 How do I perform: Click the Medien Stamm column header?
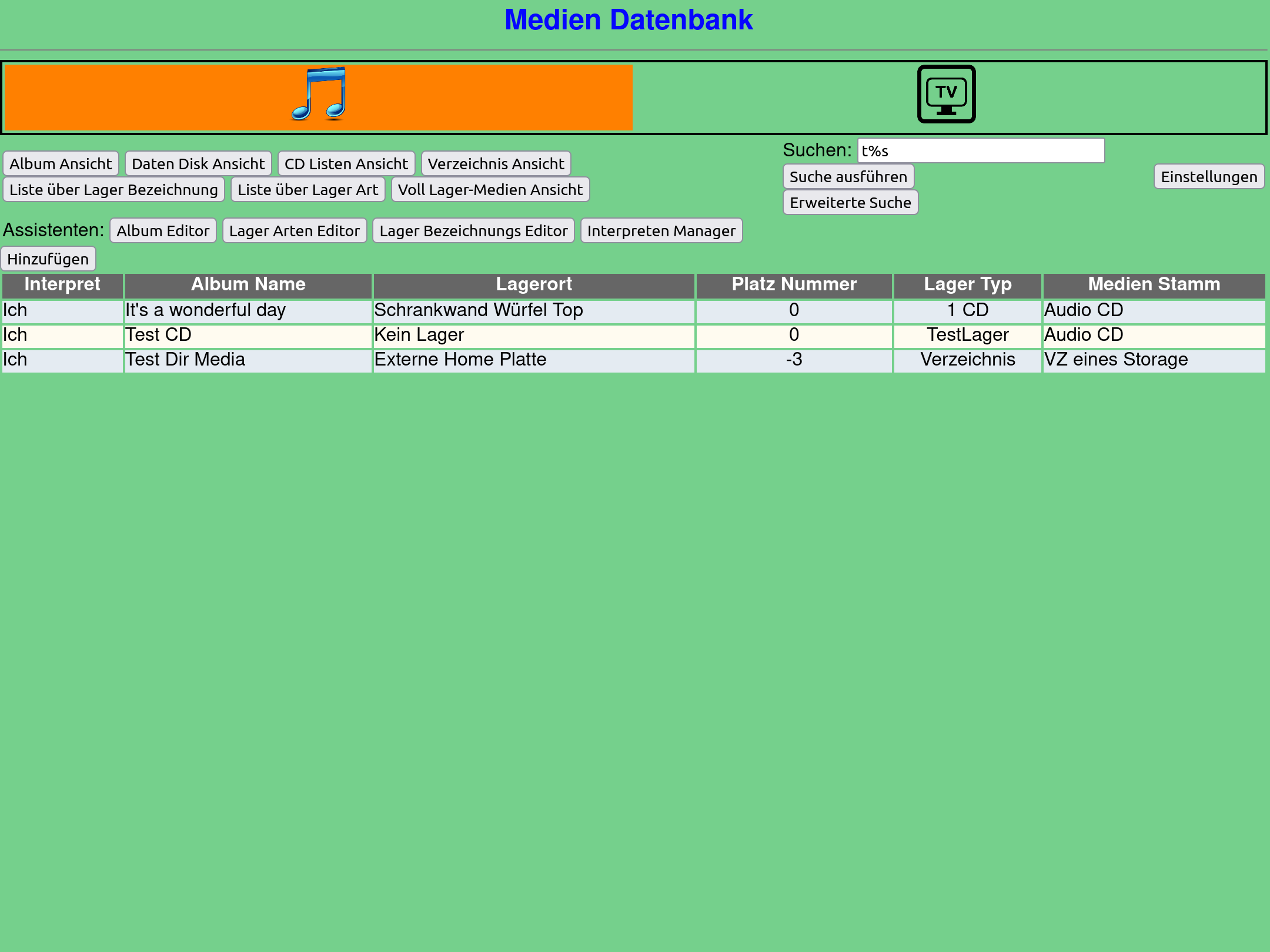point(1154,285)
